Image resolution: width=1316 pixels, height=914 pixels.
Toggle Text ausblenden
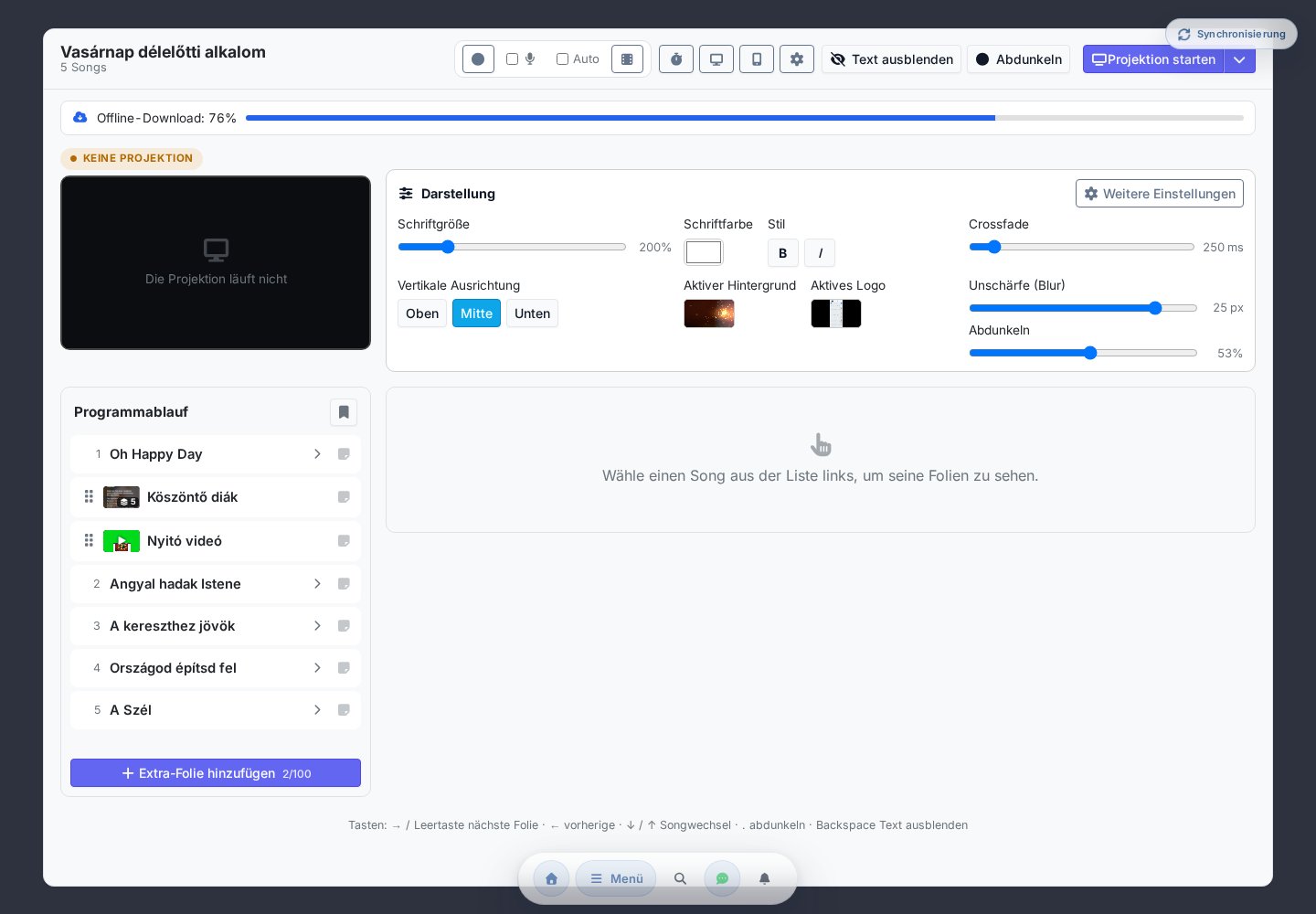click(891, 59)
